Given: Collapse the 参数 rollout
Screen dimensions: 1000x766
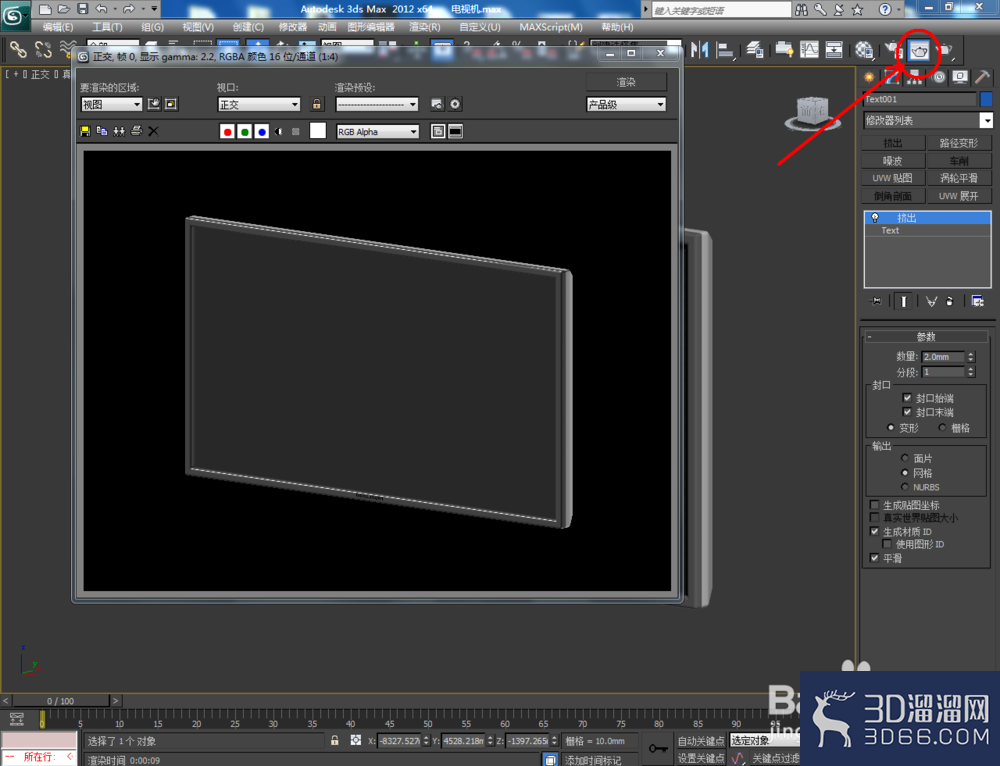Looking at the screenshot, I should pyautogui.click(x=927, y=336).
